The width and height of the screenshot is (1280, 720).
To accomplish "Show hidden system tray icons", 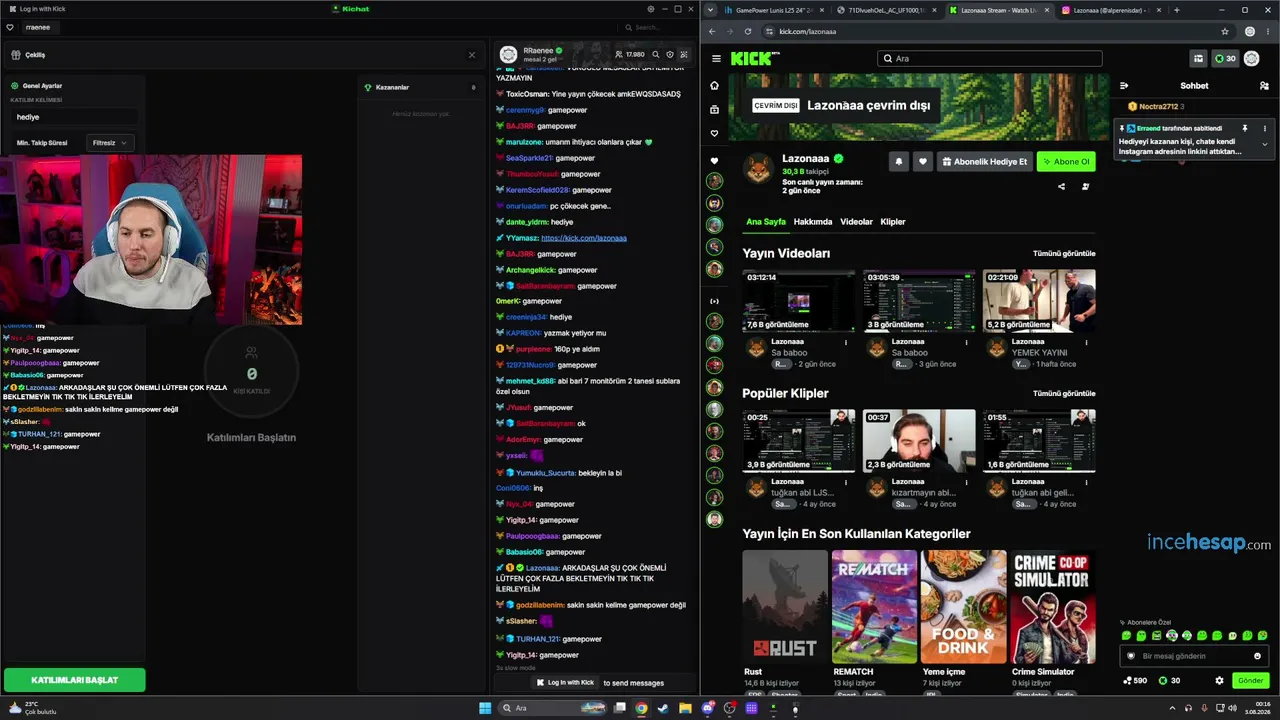I will point(1171,708).
